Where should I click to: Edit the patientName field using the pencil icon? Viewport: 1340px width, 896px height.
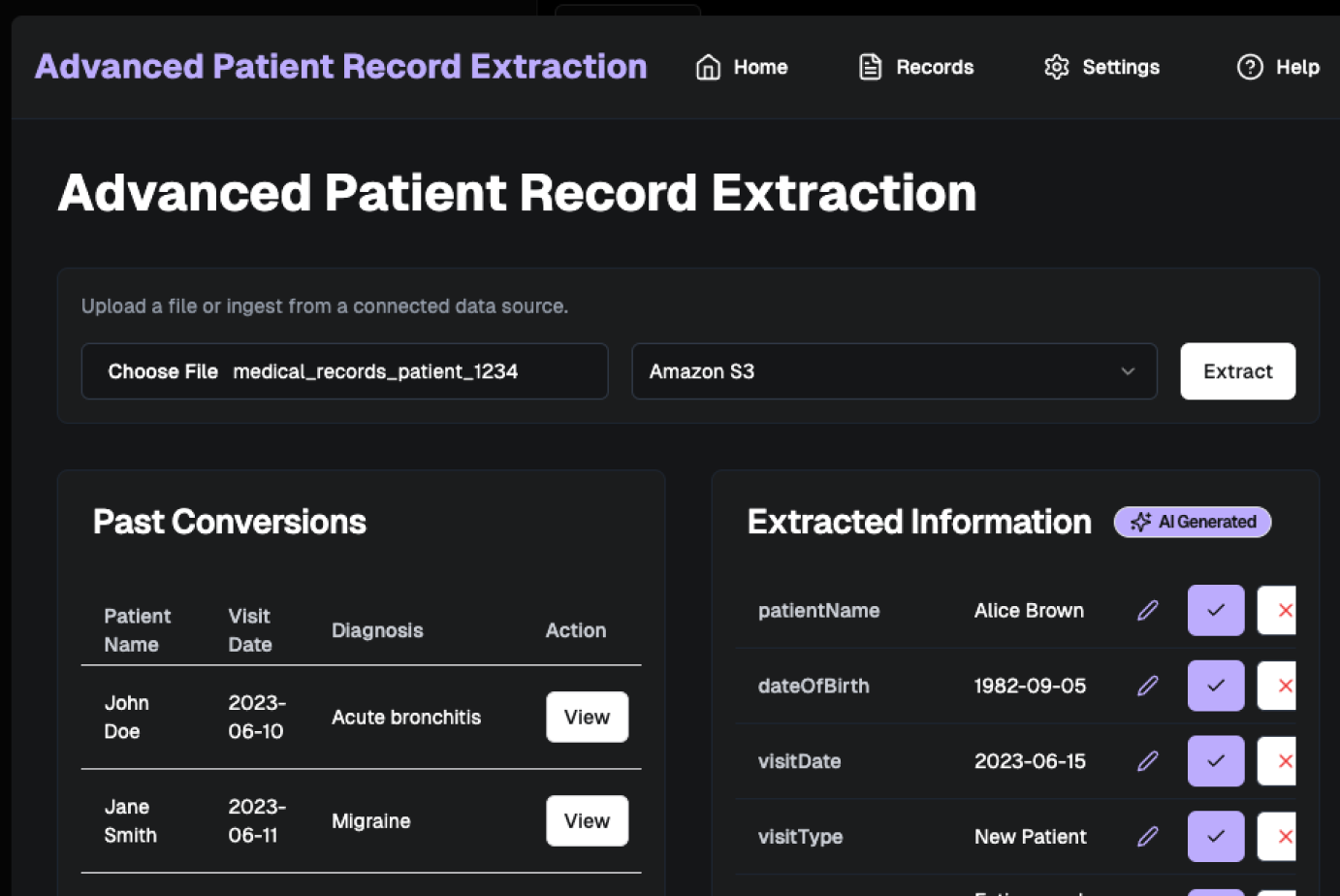(1147, 610)
